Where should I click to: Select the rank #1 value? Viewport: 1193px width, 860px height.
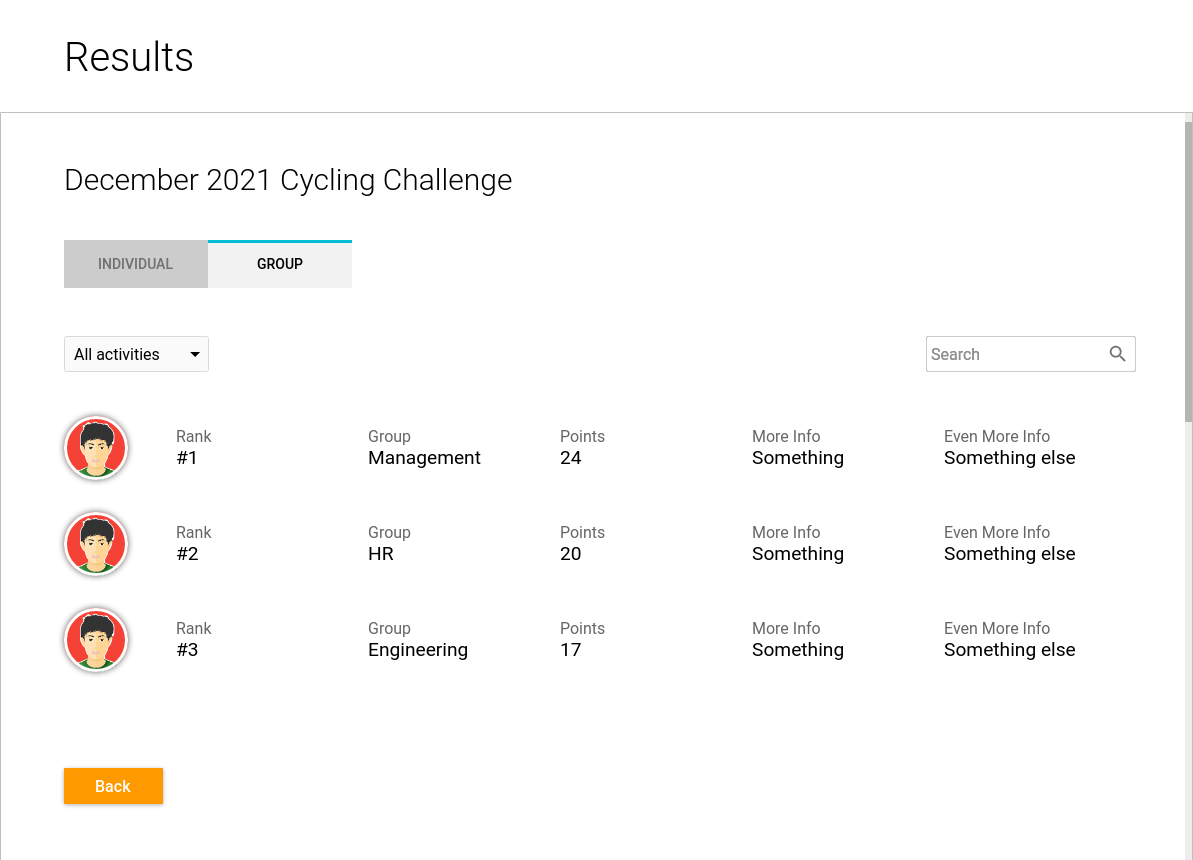(x=187, y=458)
